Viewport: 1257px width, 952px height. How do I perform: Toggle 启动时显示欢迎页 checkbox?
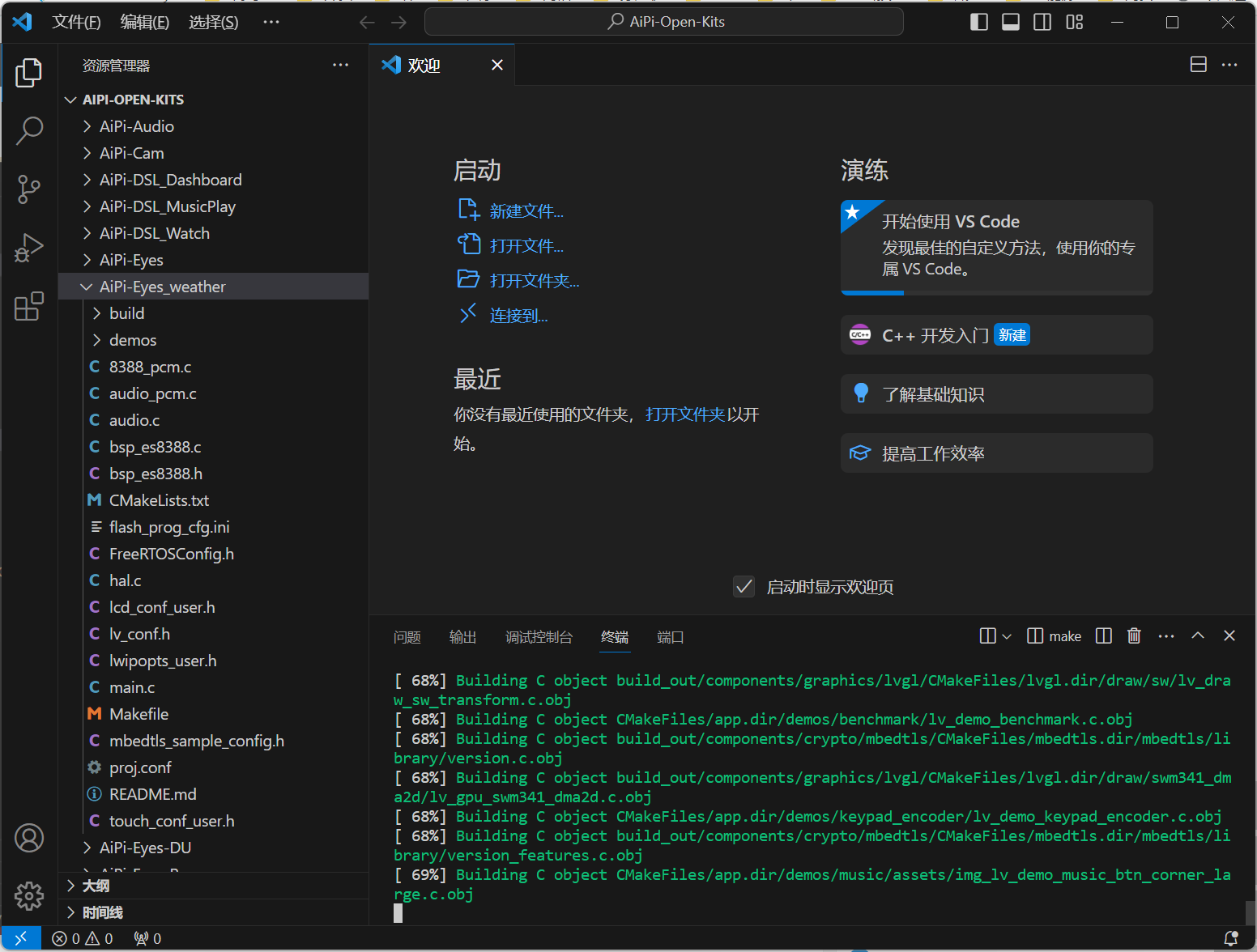click(x=744, y=587)
